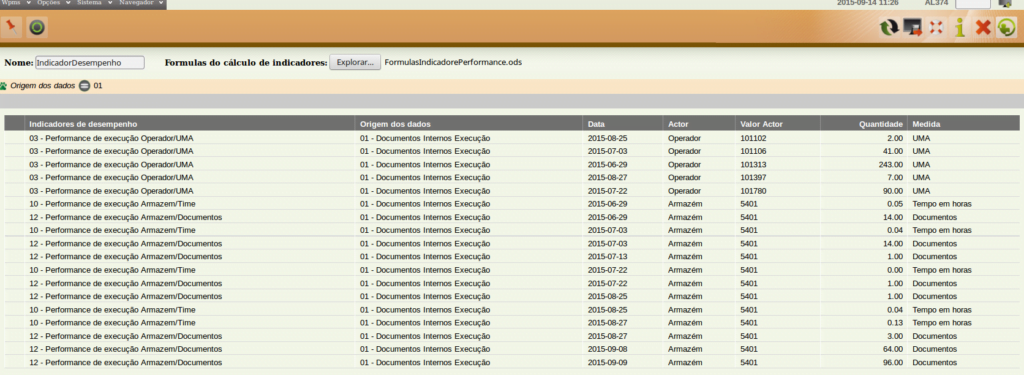Click Origem dos dados filter label
The width and height of the screenshot is (1024, 375).
pyautogui.click(x=42, y=86)
